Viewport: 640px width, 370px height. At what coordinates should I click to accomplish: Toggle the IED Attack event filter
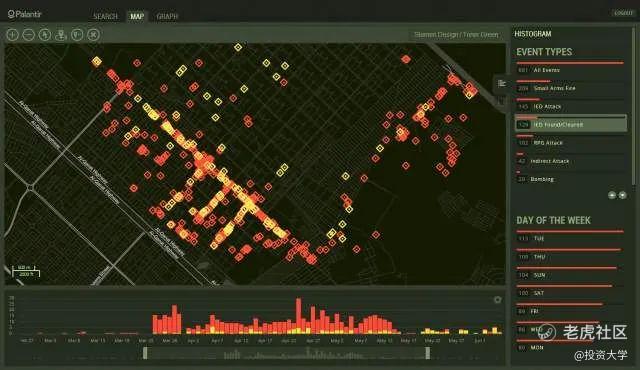pyautogui.click(x=571, y=106)
